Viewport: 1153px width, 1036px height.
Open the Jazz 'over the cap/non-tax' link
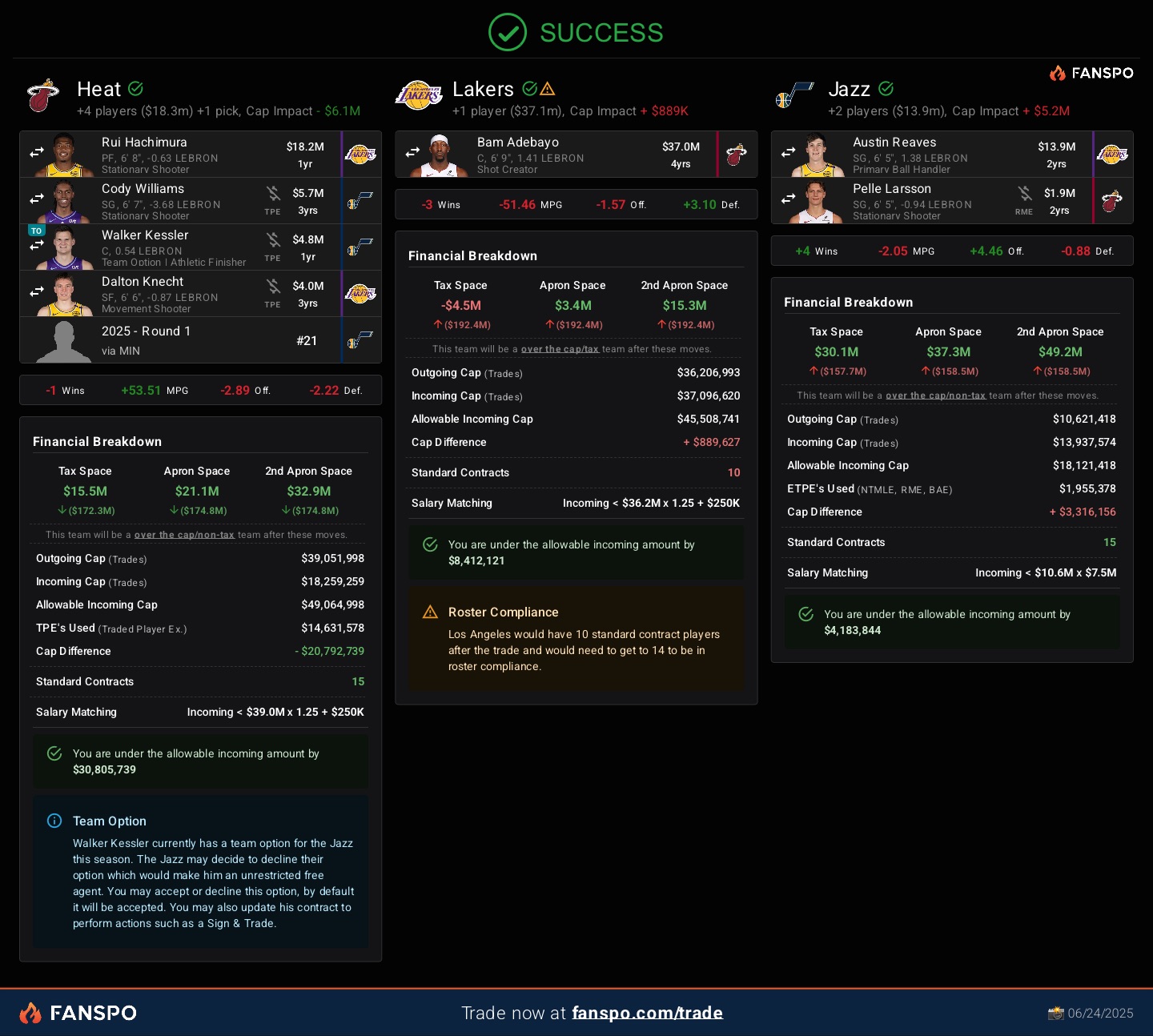(935, 396)
